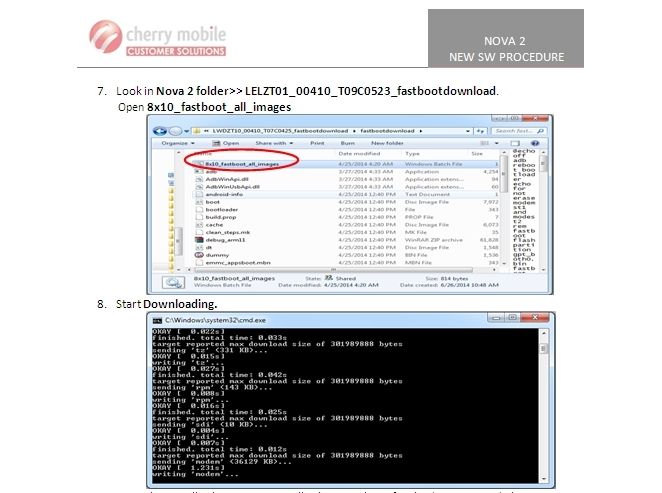Click the dummy BIN file icon
This screenshot has height=493, width=662.
tap(199, 255)
